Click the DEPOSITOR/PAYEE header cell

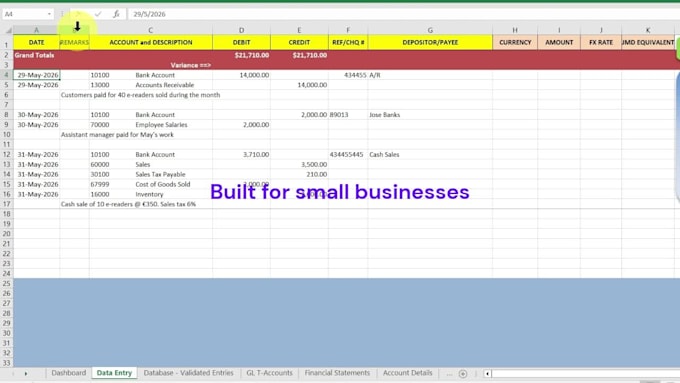coord(430,43)
